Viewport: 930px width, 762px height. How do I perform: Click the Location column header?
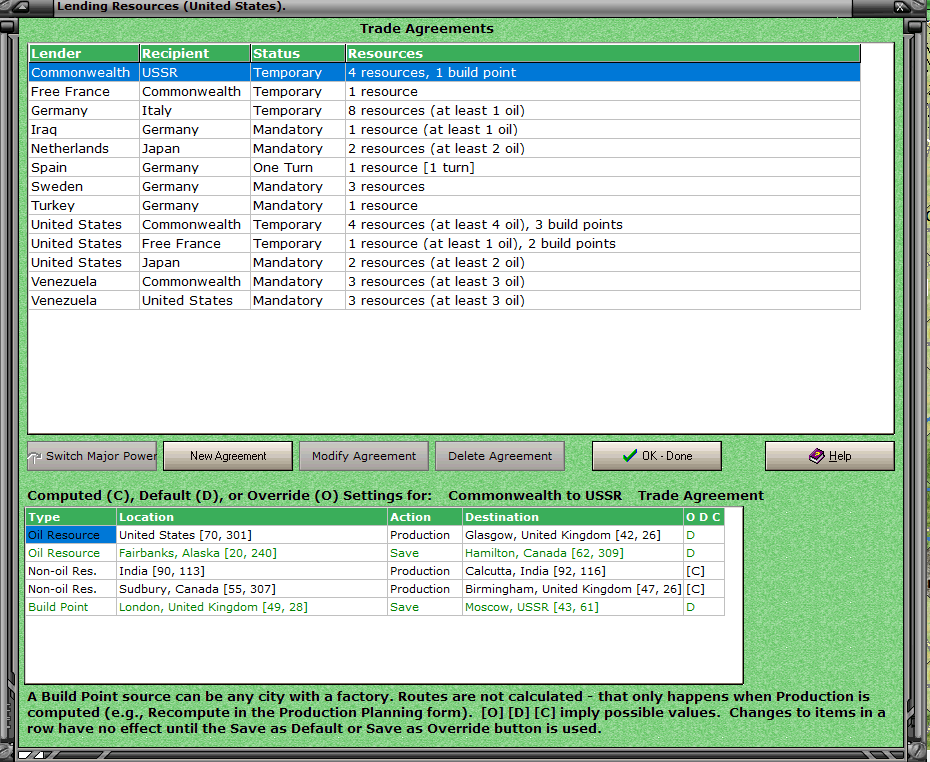point(251,517)
